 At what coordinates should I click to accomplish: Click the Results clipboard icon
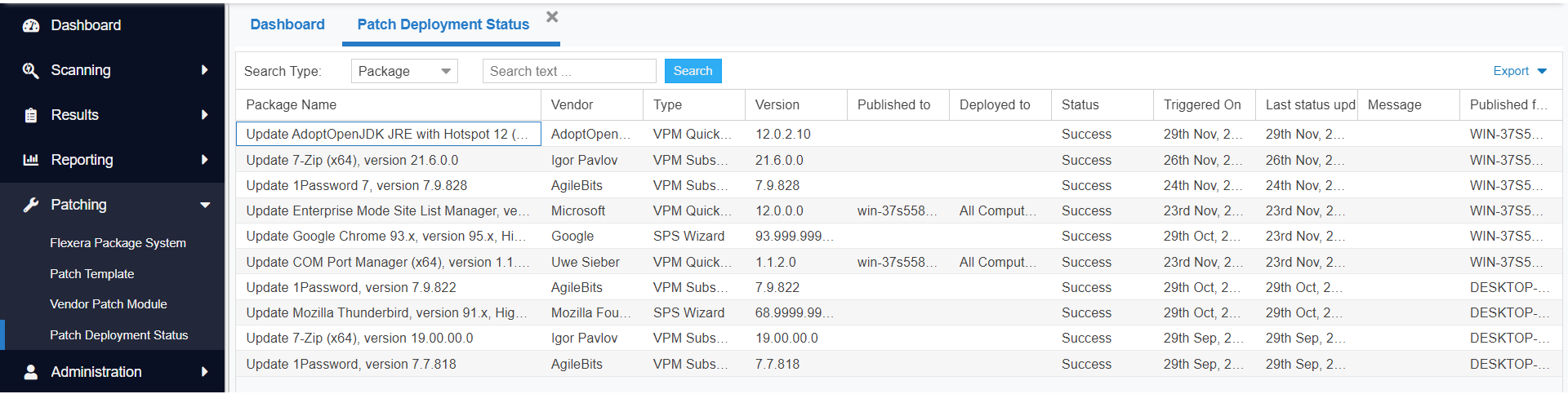[x=31, y=115]
